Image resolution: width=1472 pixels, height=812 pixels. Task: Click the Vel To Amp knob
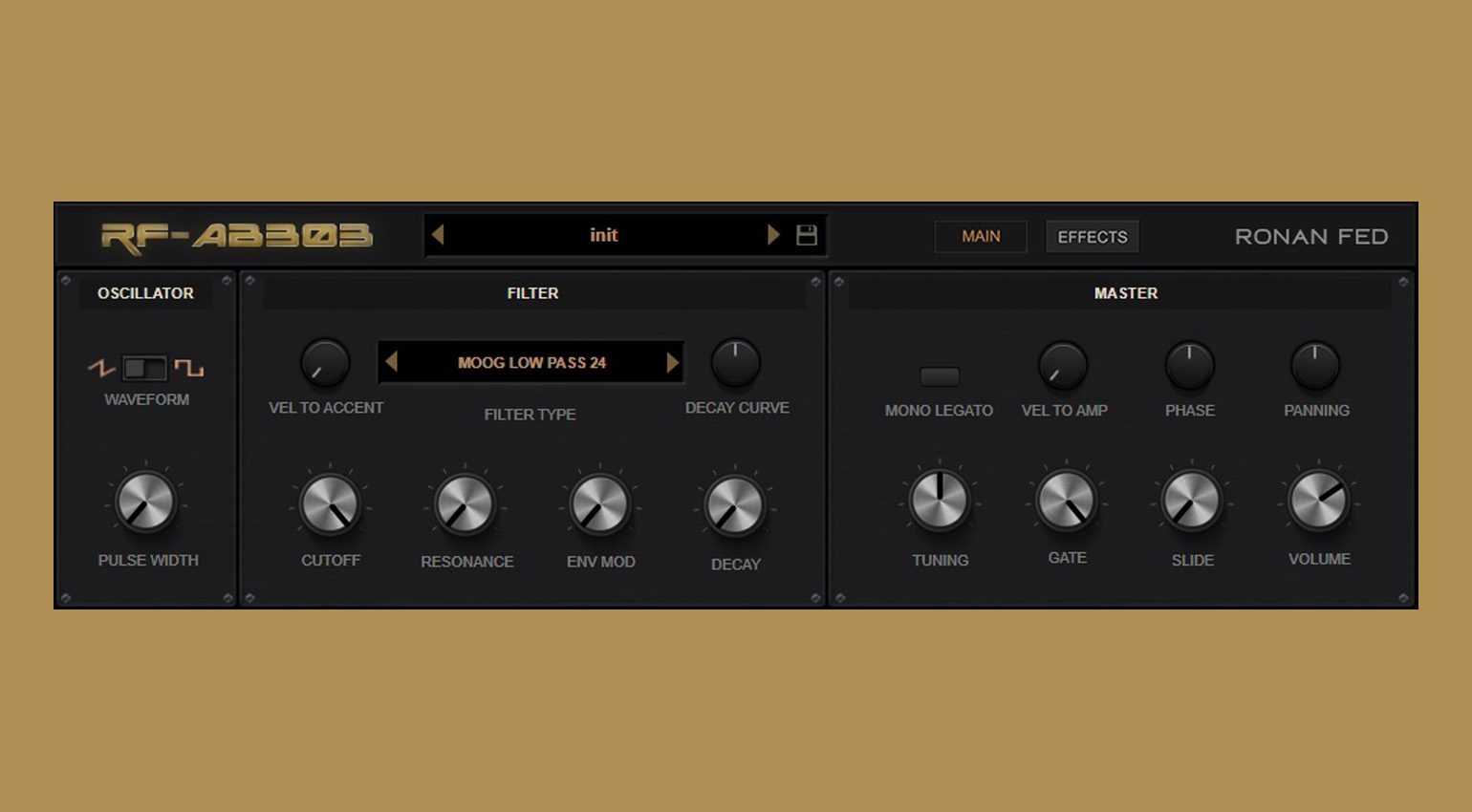pyautogui.click(x=1063, y=365)
